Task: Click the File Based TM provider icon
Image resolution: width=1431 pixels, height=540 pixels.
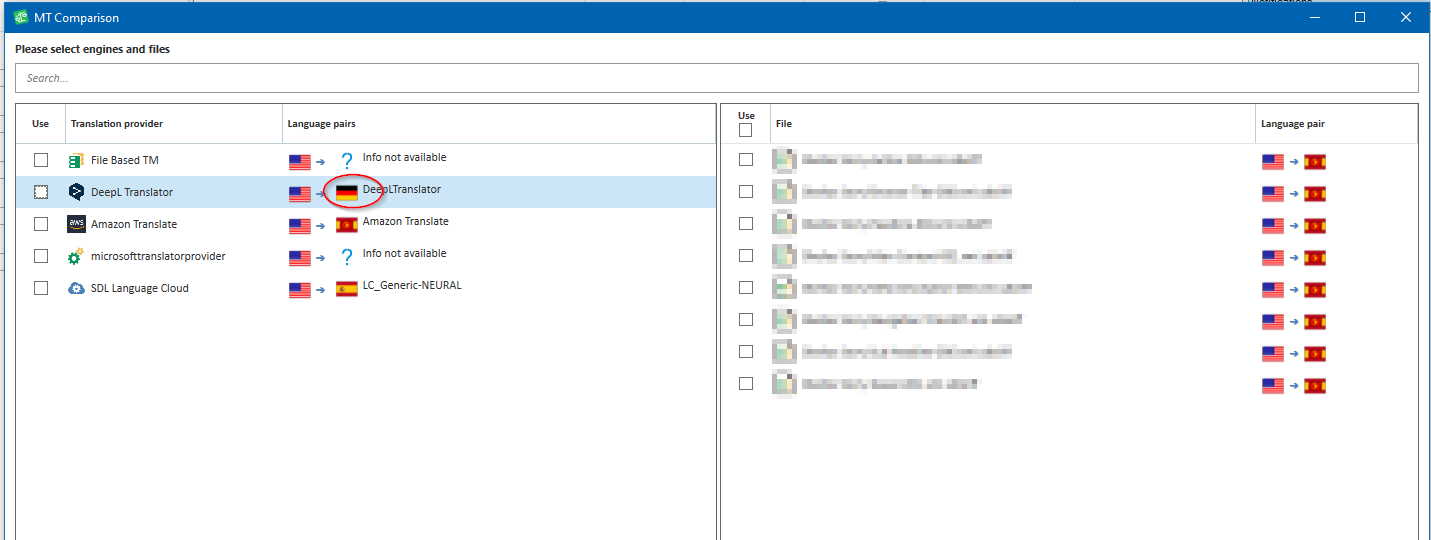Action: 75,160
